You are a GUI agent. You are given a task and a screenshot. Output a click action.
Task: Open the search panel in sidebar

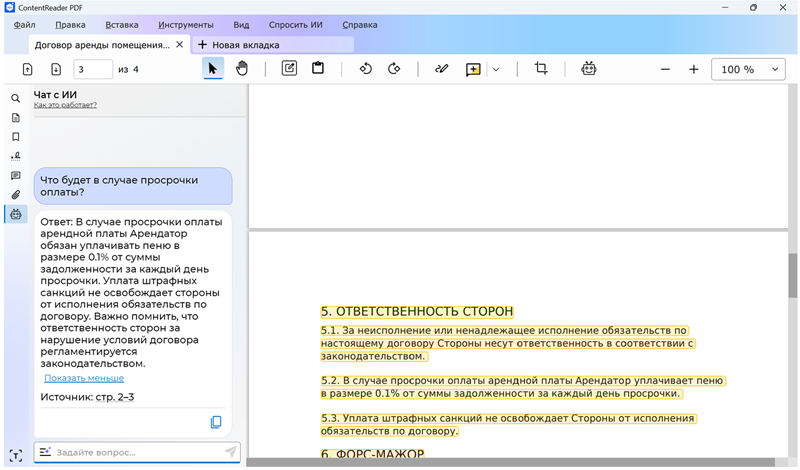point(15,99)
